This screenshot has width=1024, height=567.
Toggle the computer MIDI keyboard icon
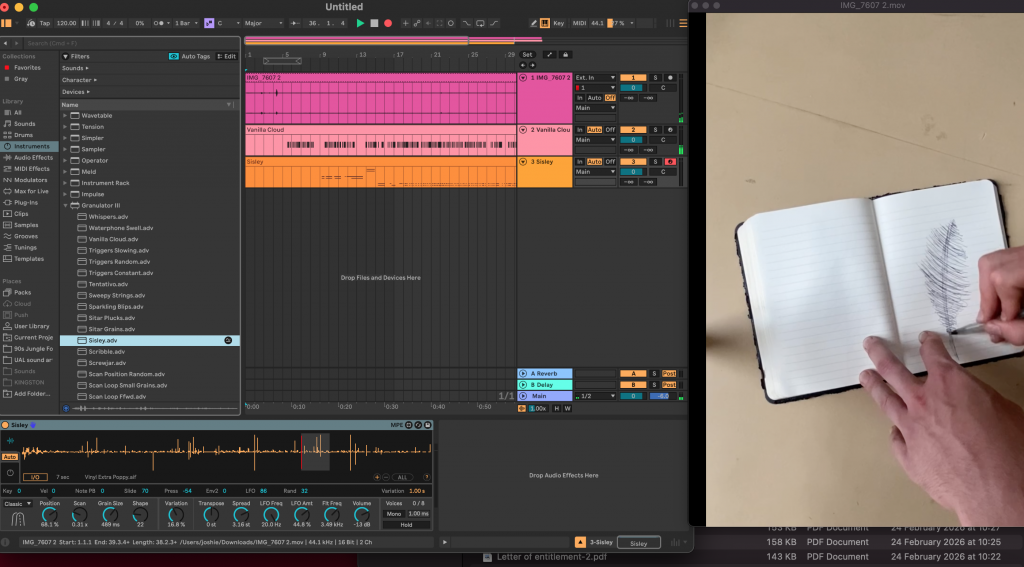545,23
